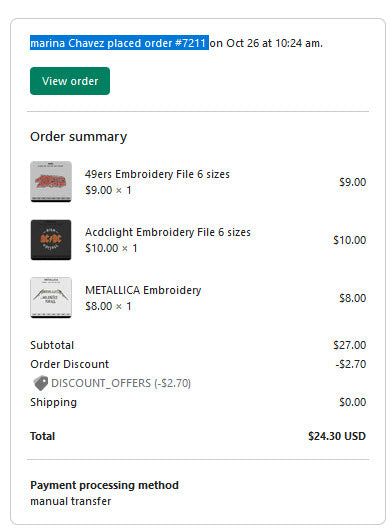390x530 pixels.
Task: Click the highlighted order #7211 text
Action: [190, 43]
